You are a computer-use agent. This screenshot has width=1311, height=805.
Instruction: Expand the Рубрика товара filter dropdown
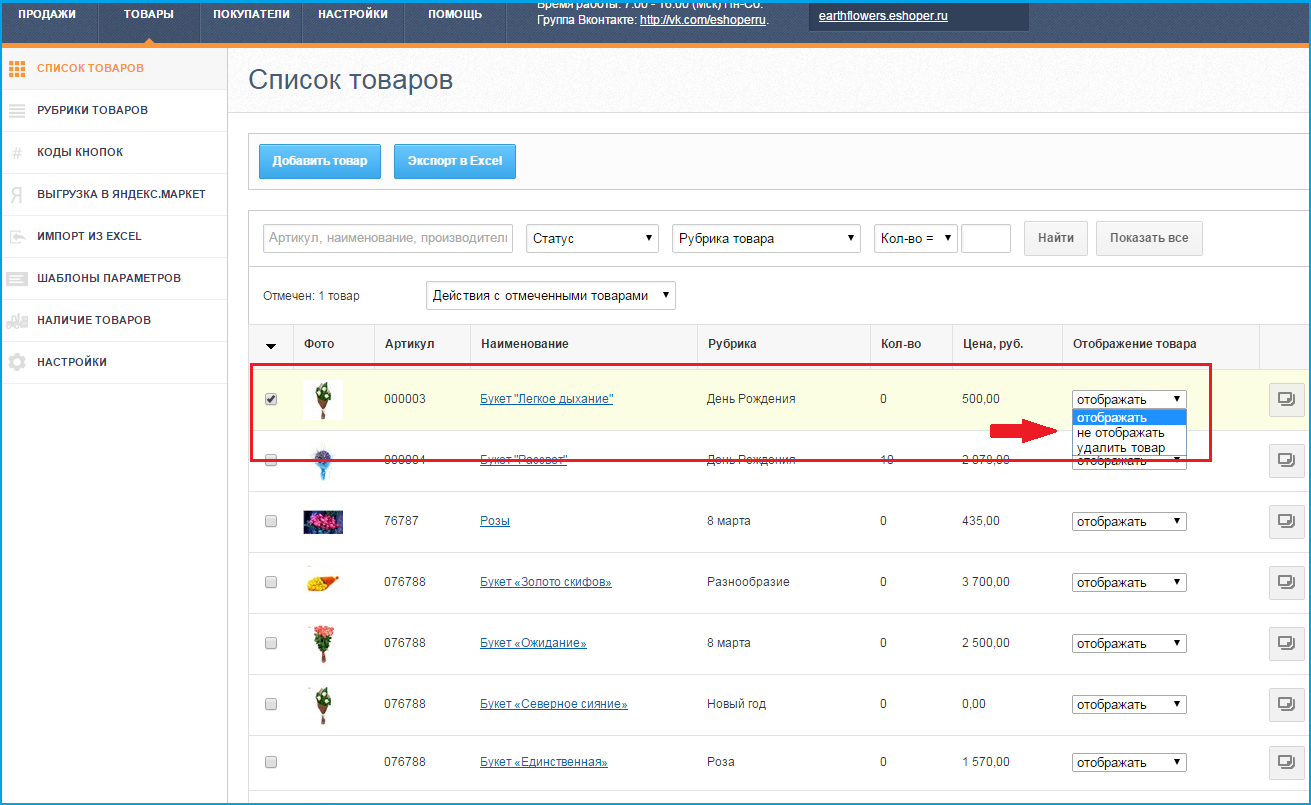click(x=766, y=238)
